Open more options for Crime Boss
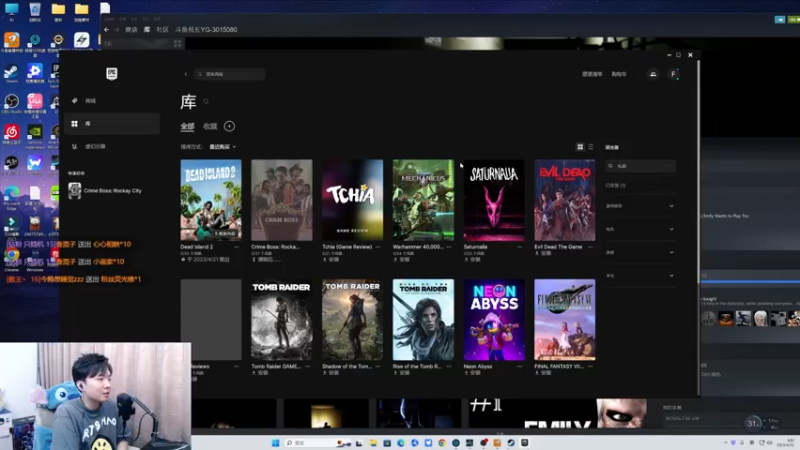This screenshot has width=800, height=450. [307, 246]
